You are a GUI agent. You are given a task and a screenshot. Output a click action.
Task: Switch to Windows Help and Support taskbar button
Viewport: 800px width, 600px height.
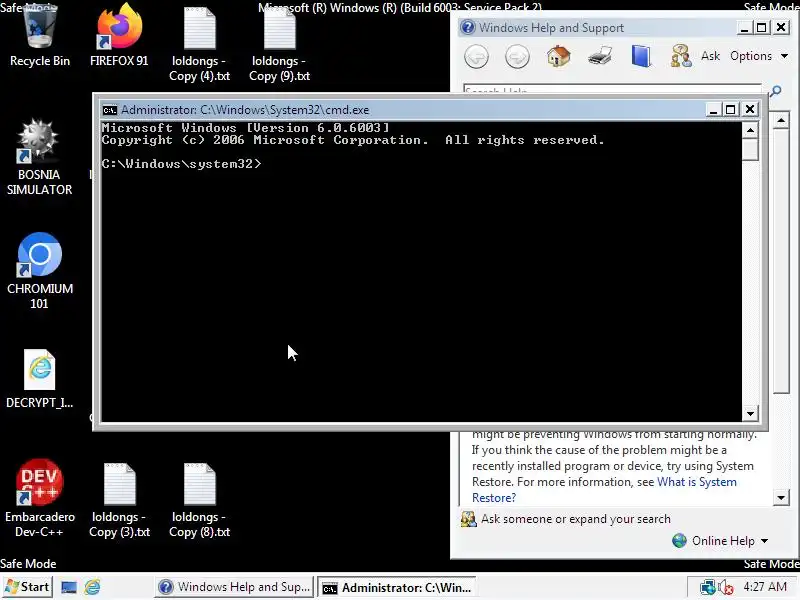pos(234,587)
